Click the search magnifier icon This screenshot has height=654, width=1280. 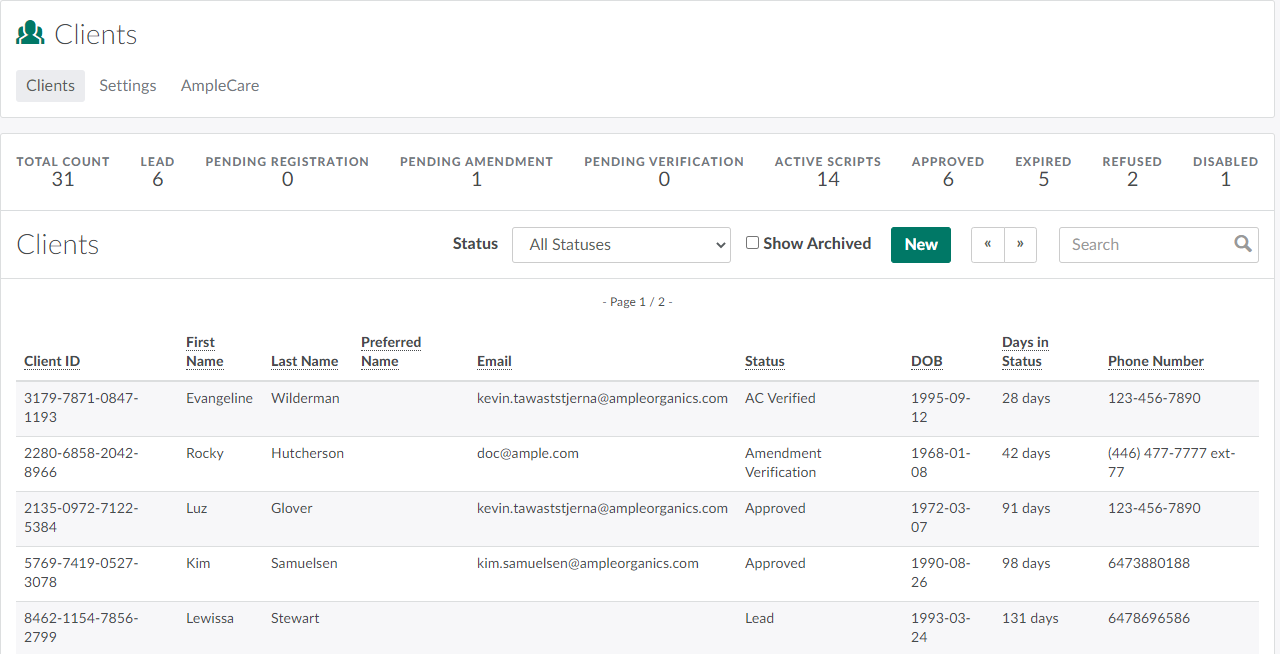(x=1242, y=244)
